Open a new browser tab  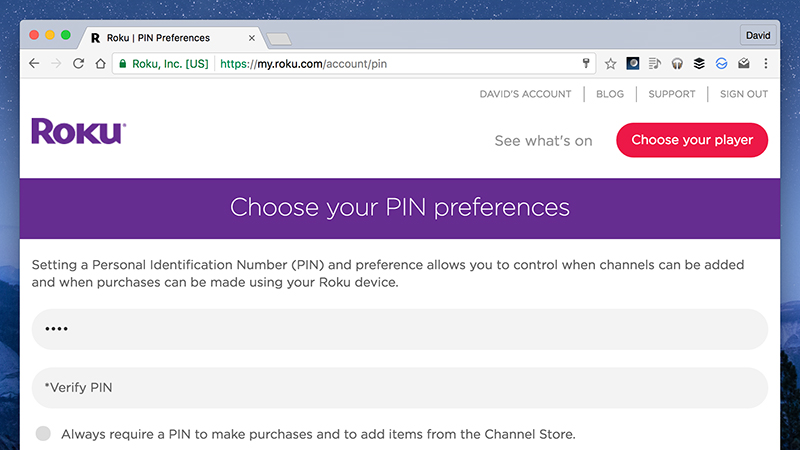[x=279, y=39]
